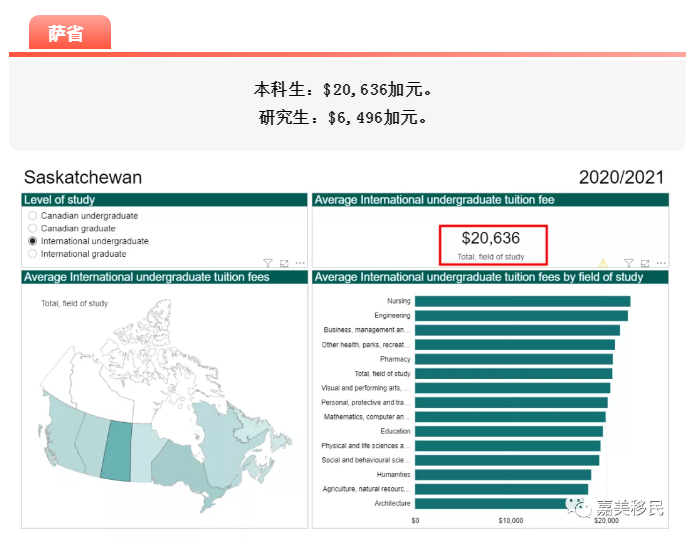Screen dimensions: 689x552
Task: Click filter icon in Level of study panel
Action: pos(268,263)
